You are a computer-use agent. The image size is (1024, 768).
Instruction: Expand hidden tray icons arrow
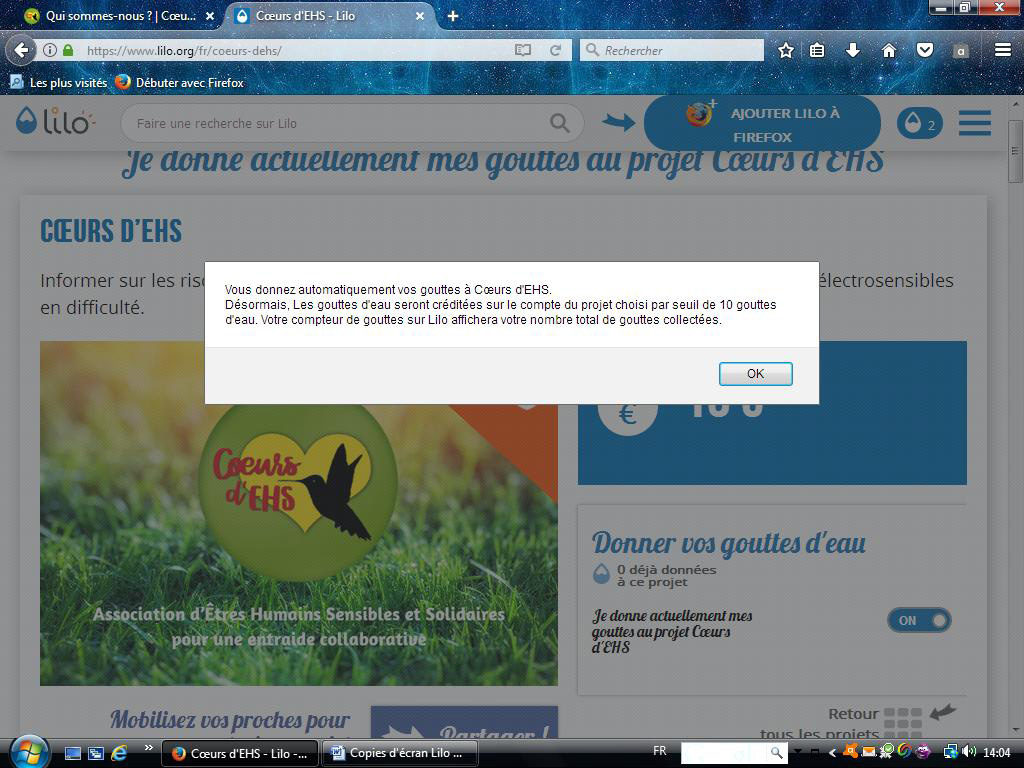[x=832, y=753]
